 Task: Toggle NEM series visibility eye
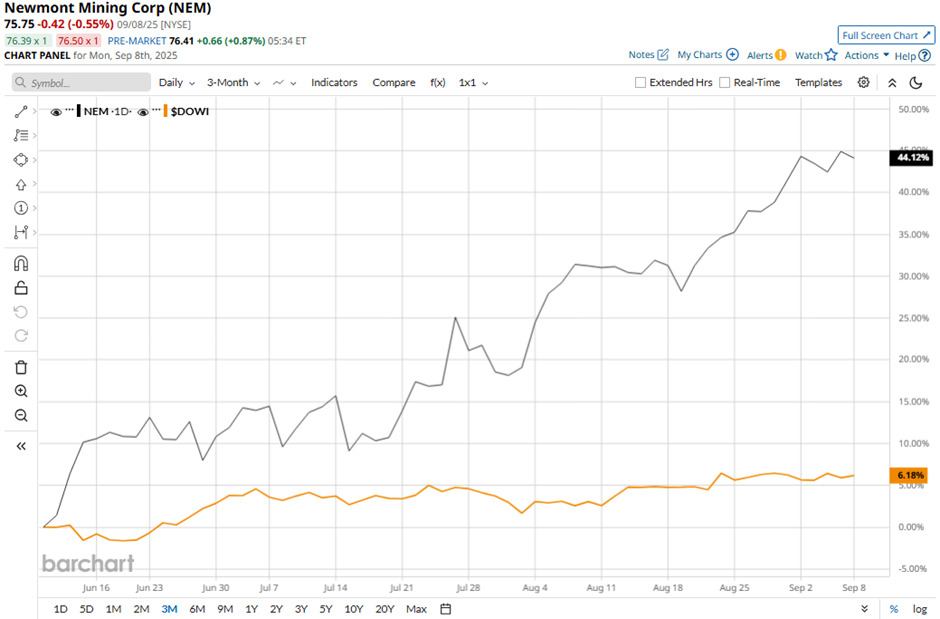tap(56, 112)
